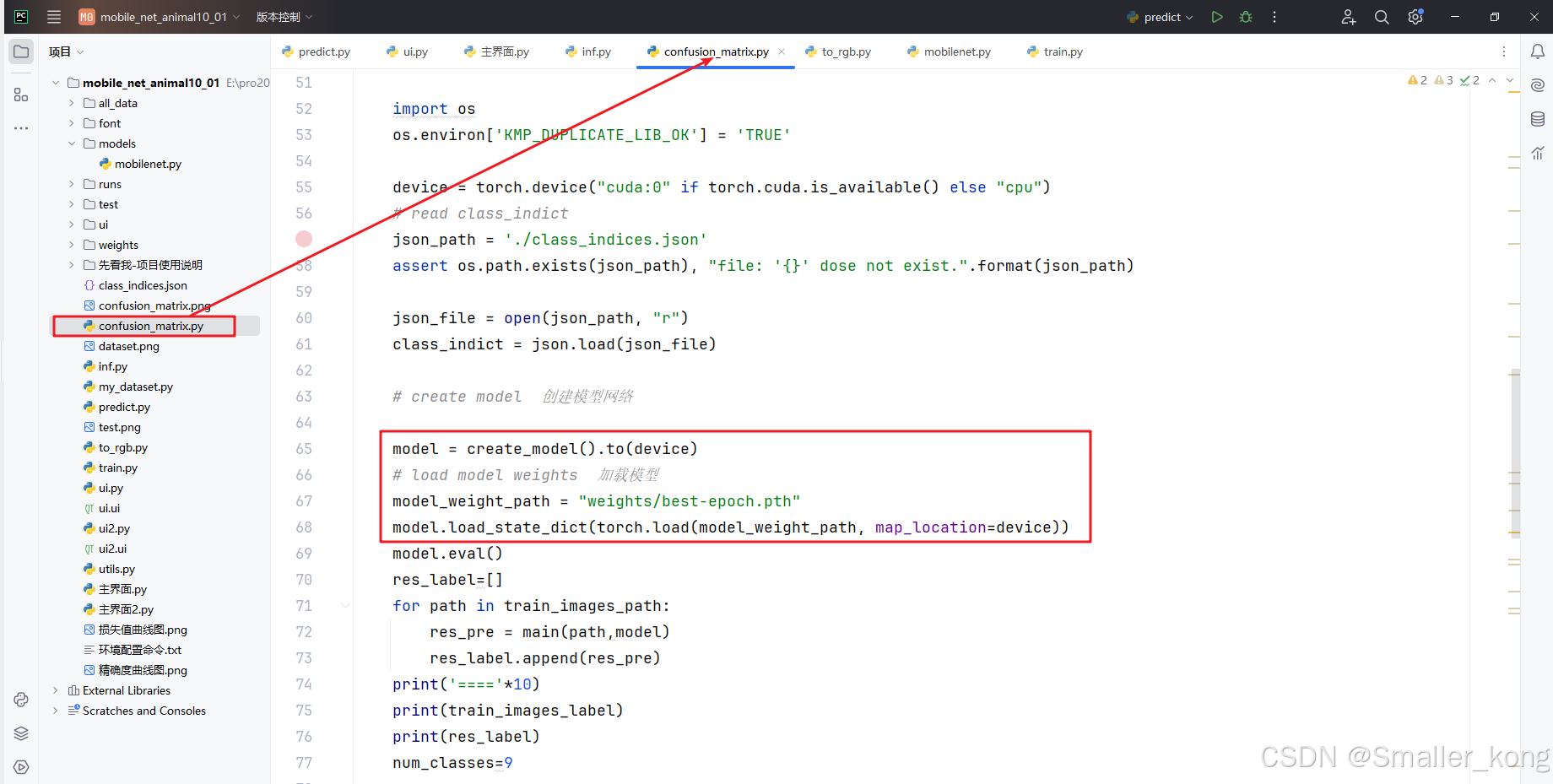Collapse the for loop fold on line 71

click(x=345, y=605)
